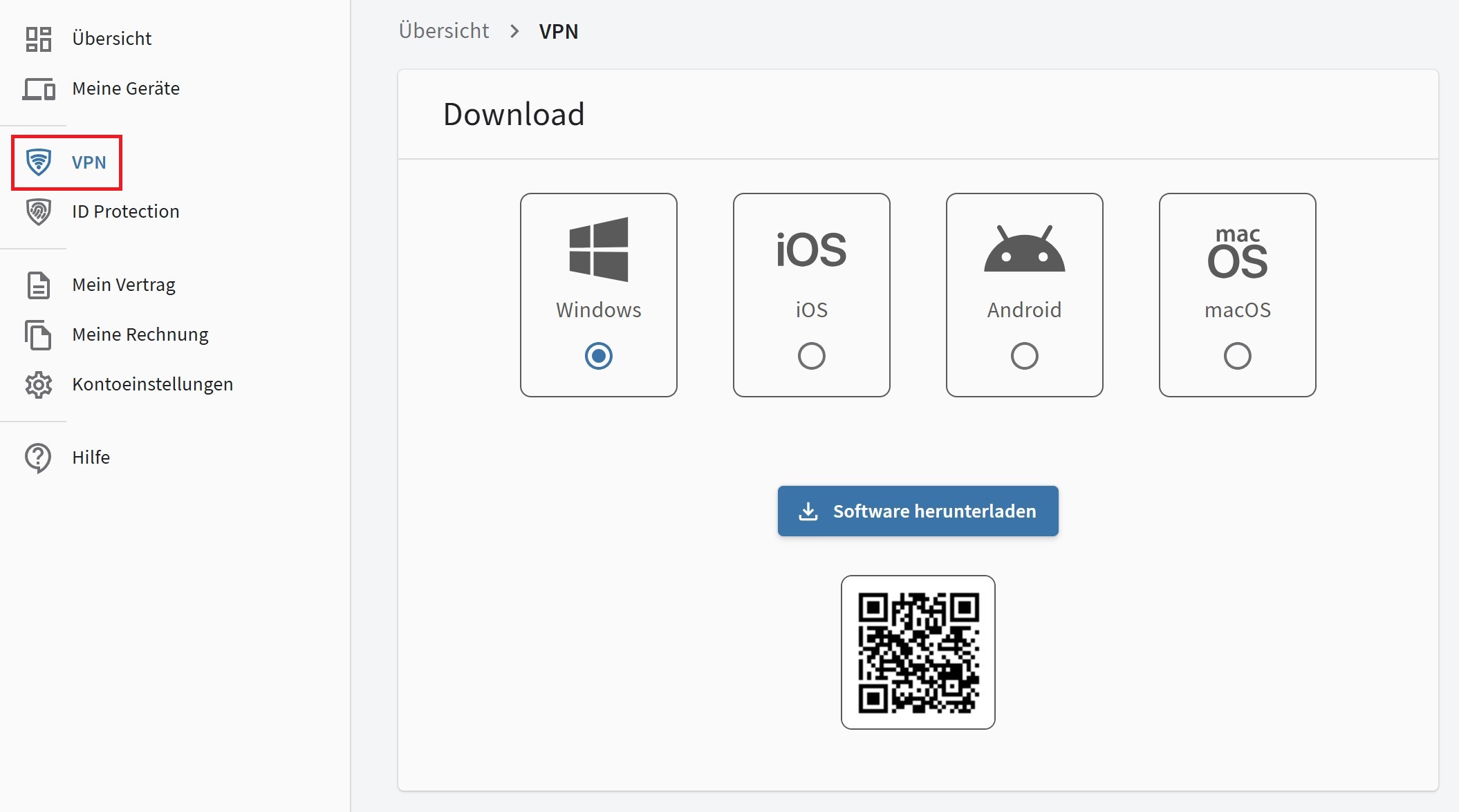Click the ID Protection fingerprint shield icon
This screenshot has height=812, width=1459.
(x=39, y=211)
